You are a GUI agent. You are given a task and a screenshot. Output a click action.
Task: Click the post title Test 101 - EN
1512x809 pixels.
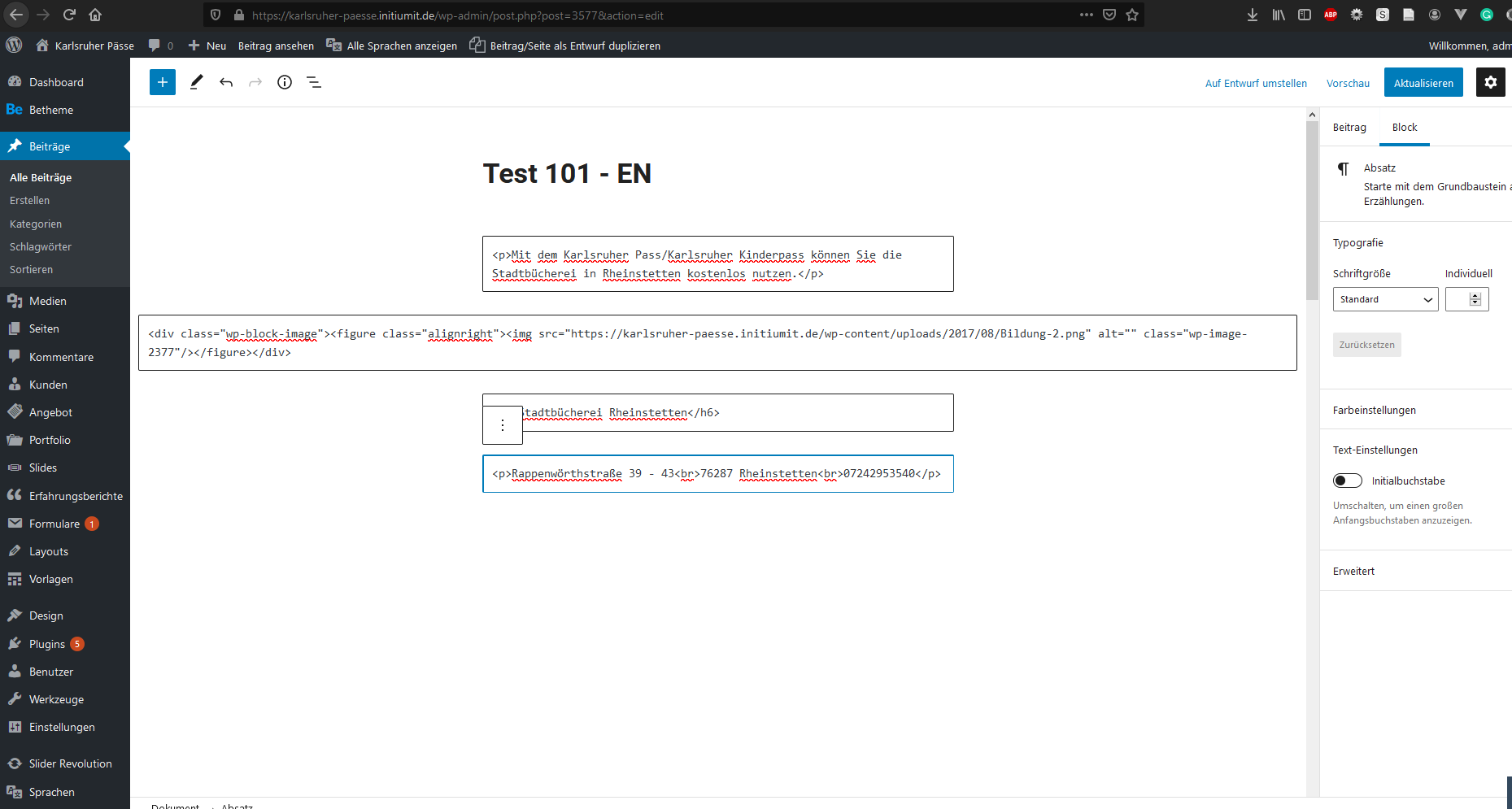567,173
